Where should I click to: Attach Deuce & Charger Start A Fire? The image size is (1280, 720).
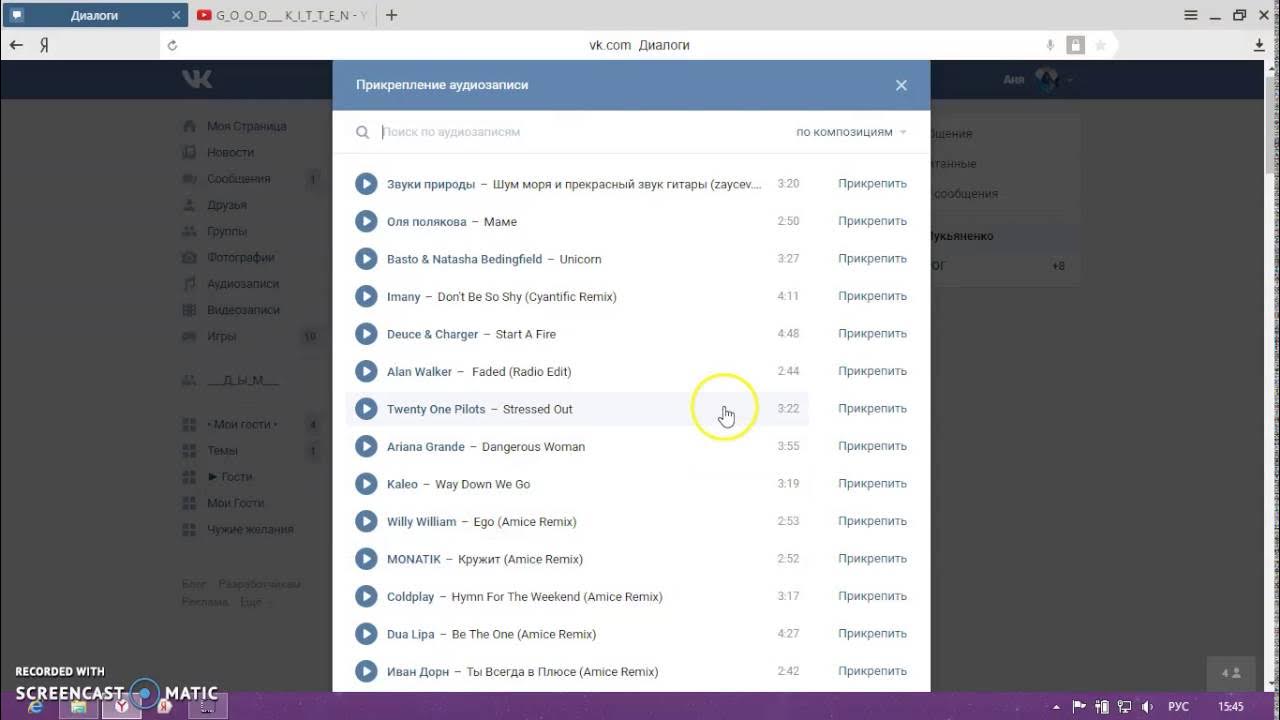tap(872, 334)
